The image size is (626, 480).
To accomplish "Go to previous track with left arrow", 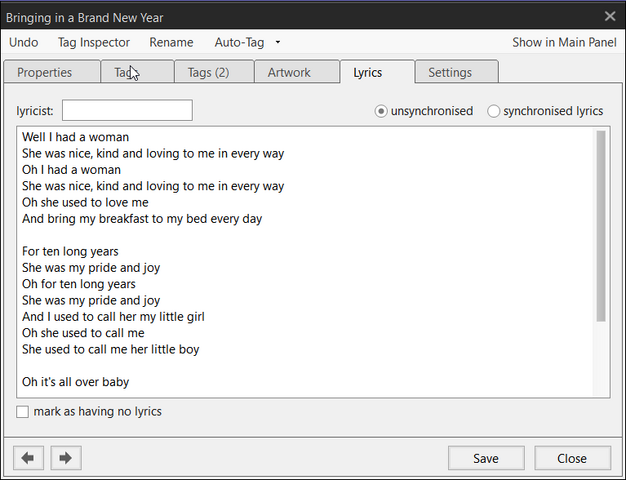I will point(28,458).
